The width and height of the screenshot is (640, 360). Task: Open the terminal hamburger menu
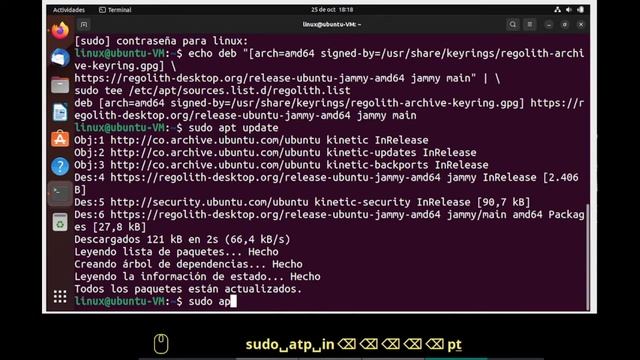[530, 24]
